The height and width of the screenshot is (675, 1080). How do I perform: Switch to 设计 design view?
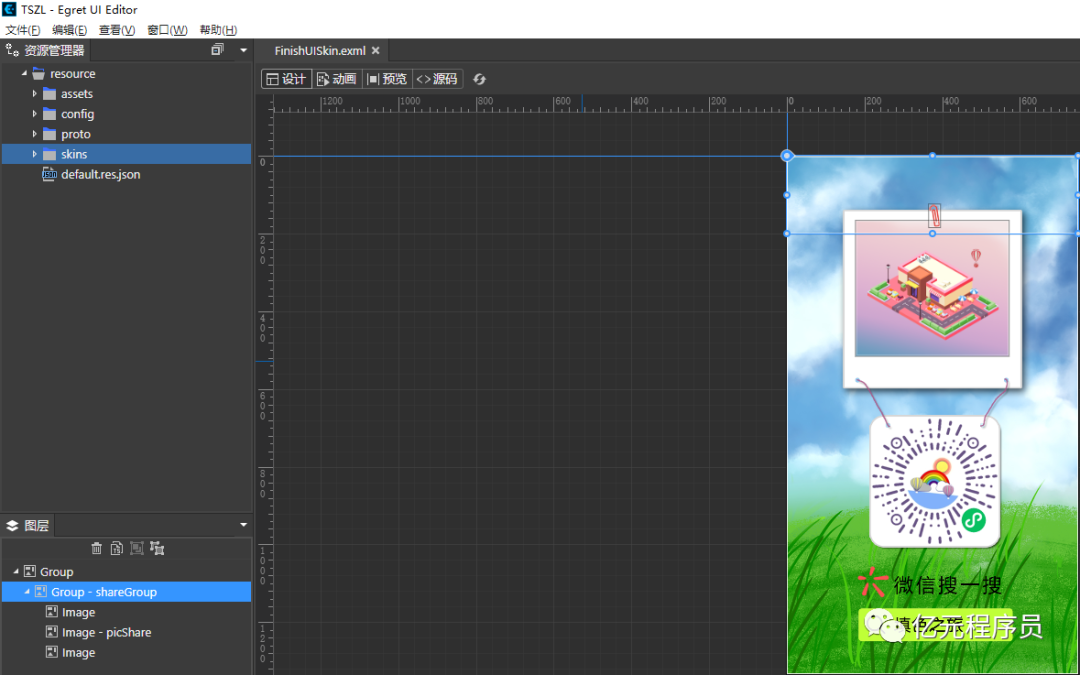point(287,79)
